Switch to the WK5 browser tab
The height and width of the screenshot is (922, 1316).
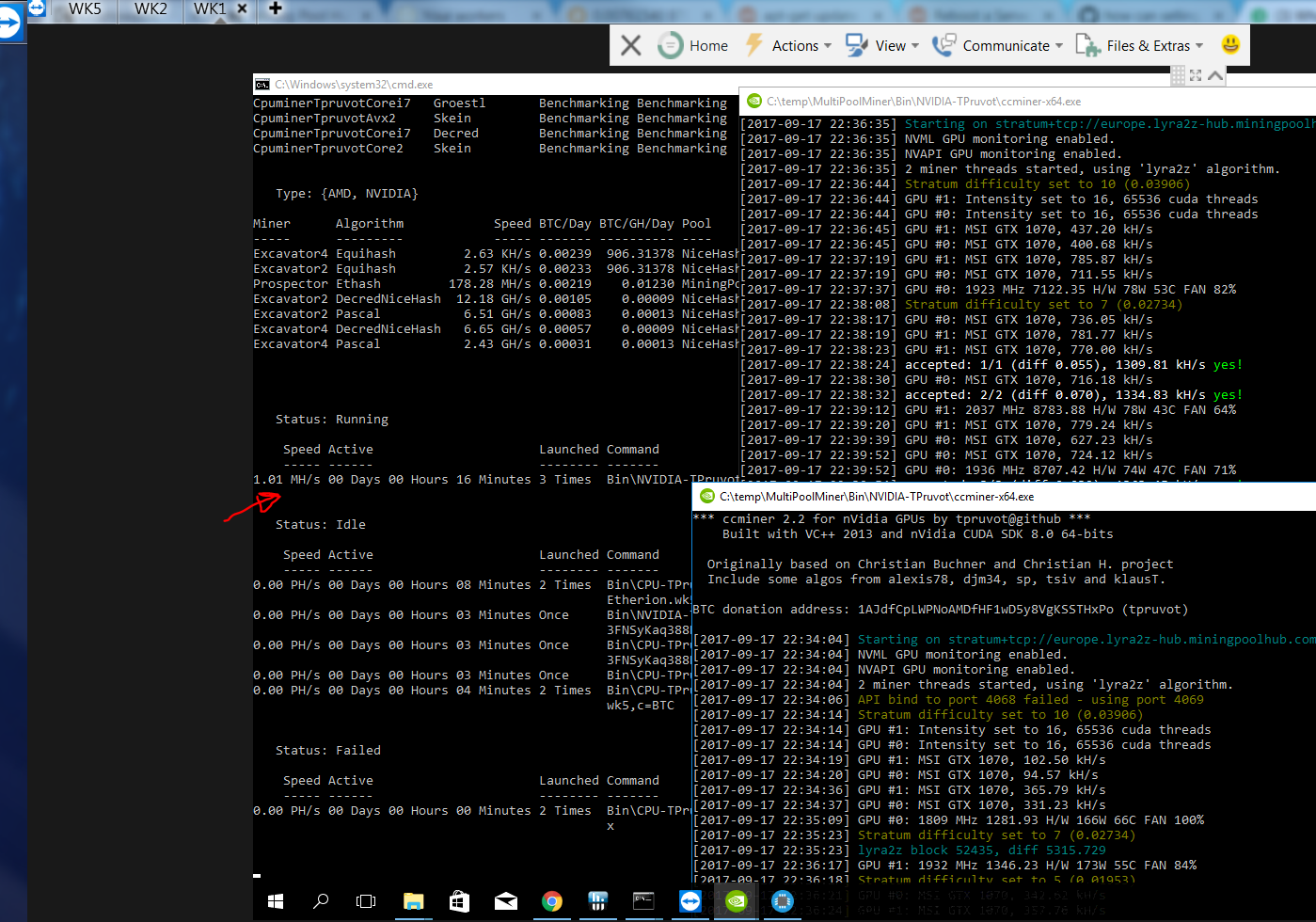83,10
